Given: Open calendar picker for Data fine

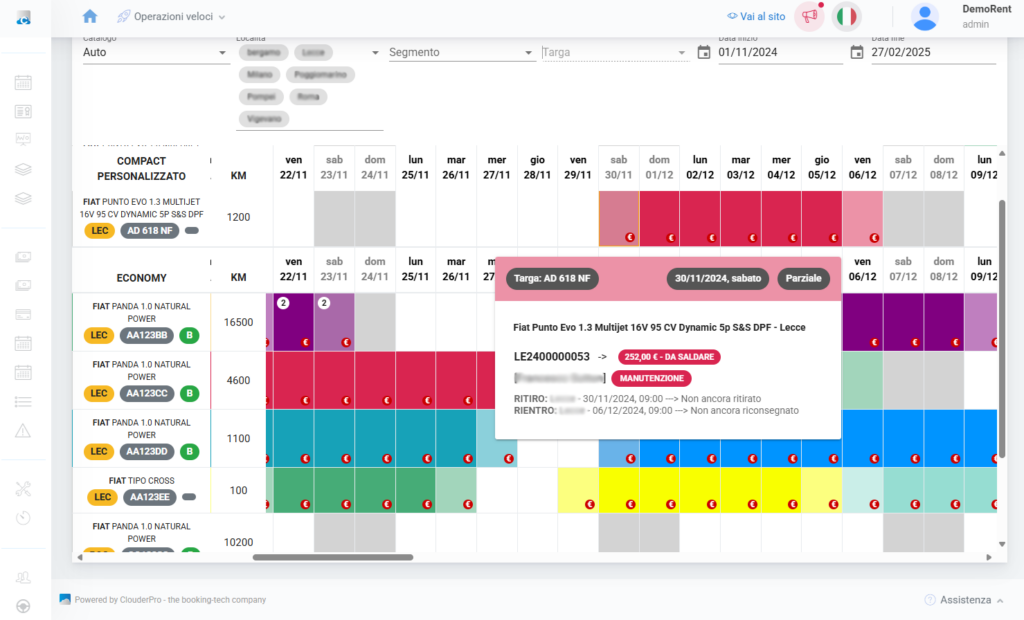Looking at the screenshot, I should (856, 52).
